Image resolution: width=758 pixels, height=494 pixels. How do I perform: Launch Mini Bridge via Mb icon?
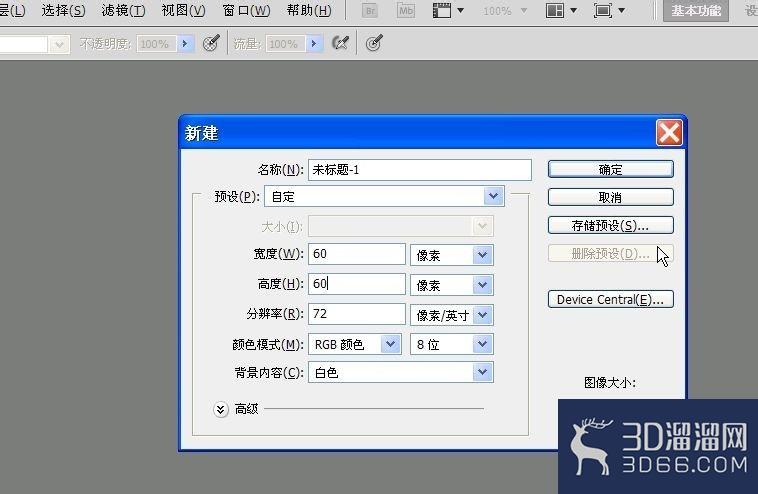pos(406,10)
